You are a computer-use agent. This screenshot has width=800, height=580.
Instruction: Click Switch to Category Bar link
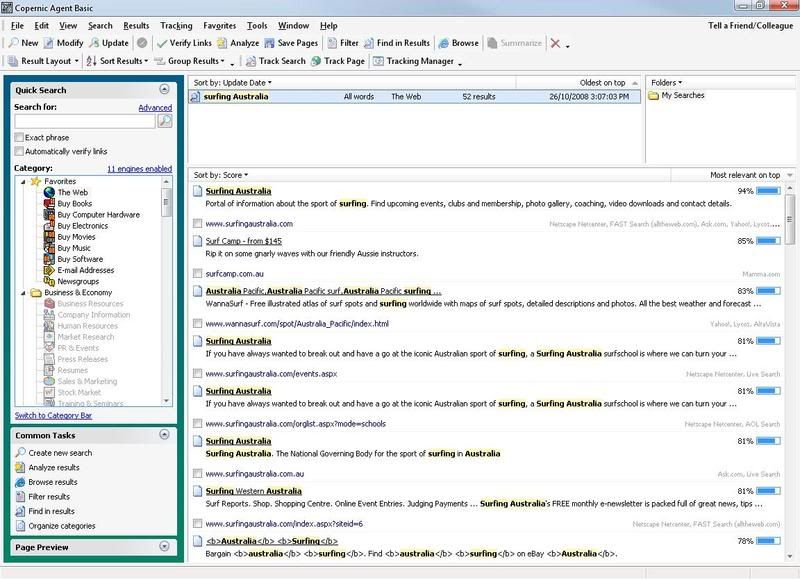[x=54, y=415]
